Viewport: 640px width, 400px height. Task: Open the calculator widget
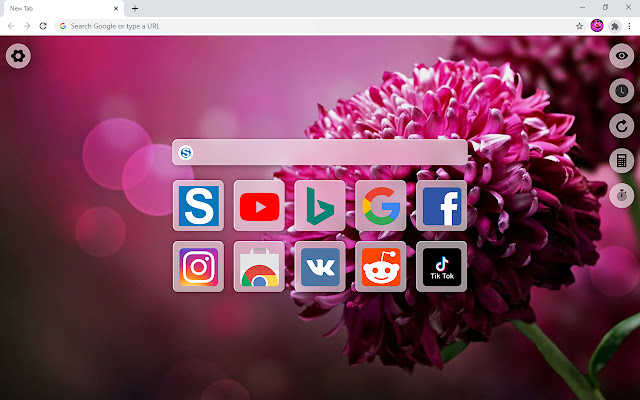(x=621, y=161)
